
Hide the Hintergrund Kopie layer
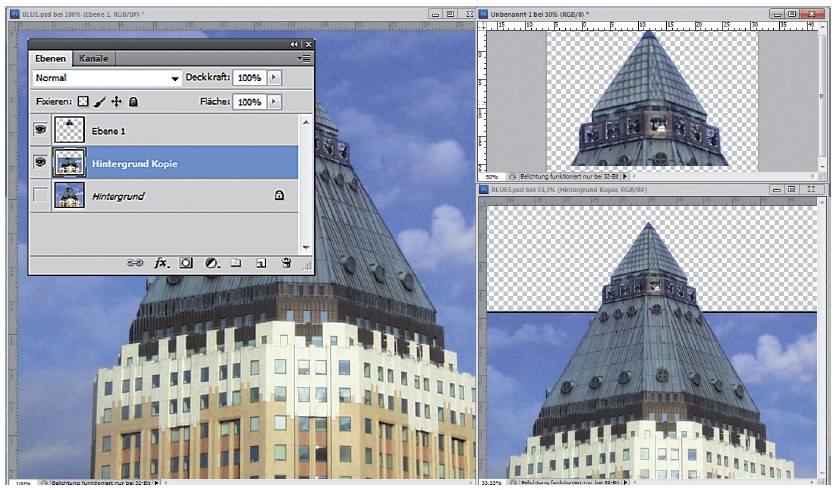40,162
